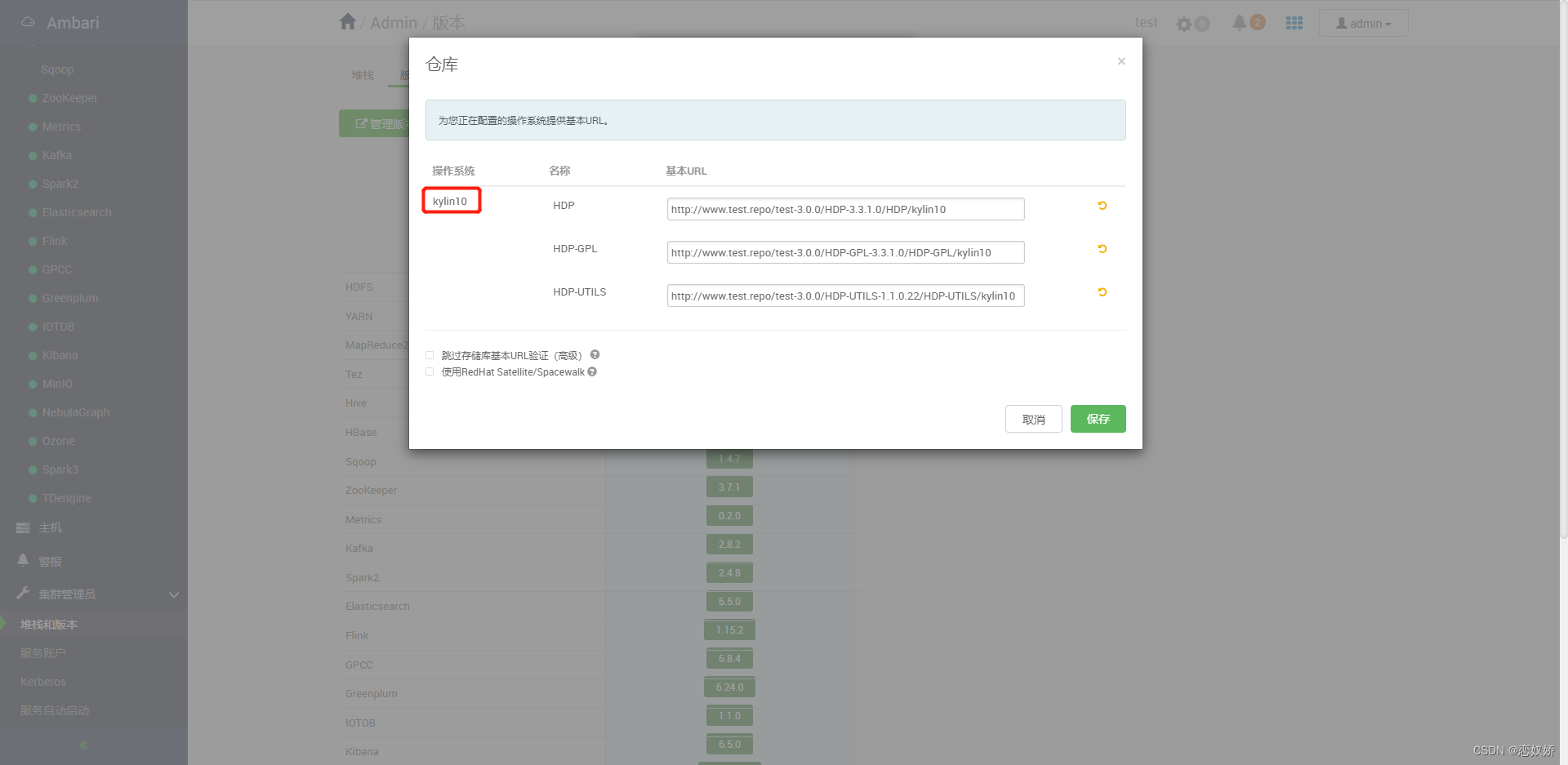This screenshot has width=1568, height=765.
Task: Reset the HDP-UTILS base URL with undo icon
Action: pos(1102,292)
